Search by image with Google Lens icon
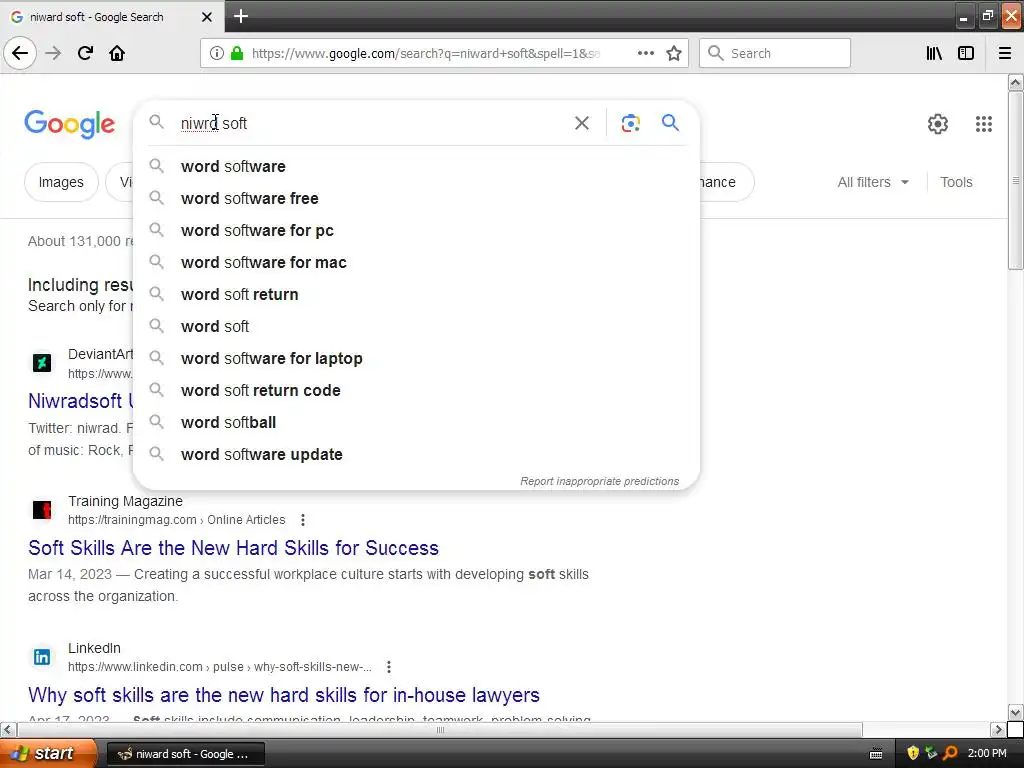This screenshot has width=1024, height=768. coord(630,123)
